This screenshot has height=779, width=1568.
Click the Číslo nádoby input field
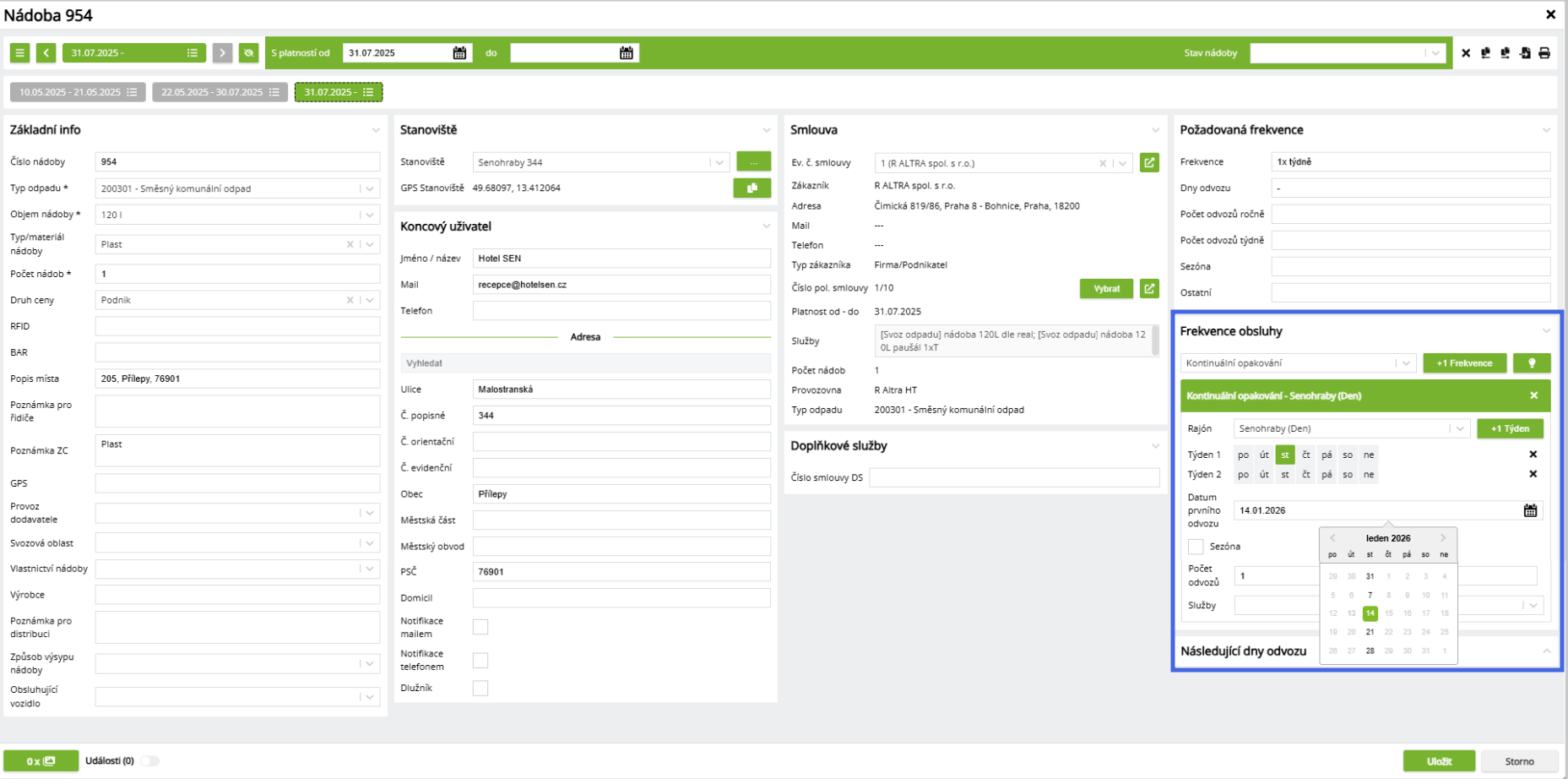pyautogui.click(x=237, y=162)
